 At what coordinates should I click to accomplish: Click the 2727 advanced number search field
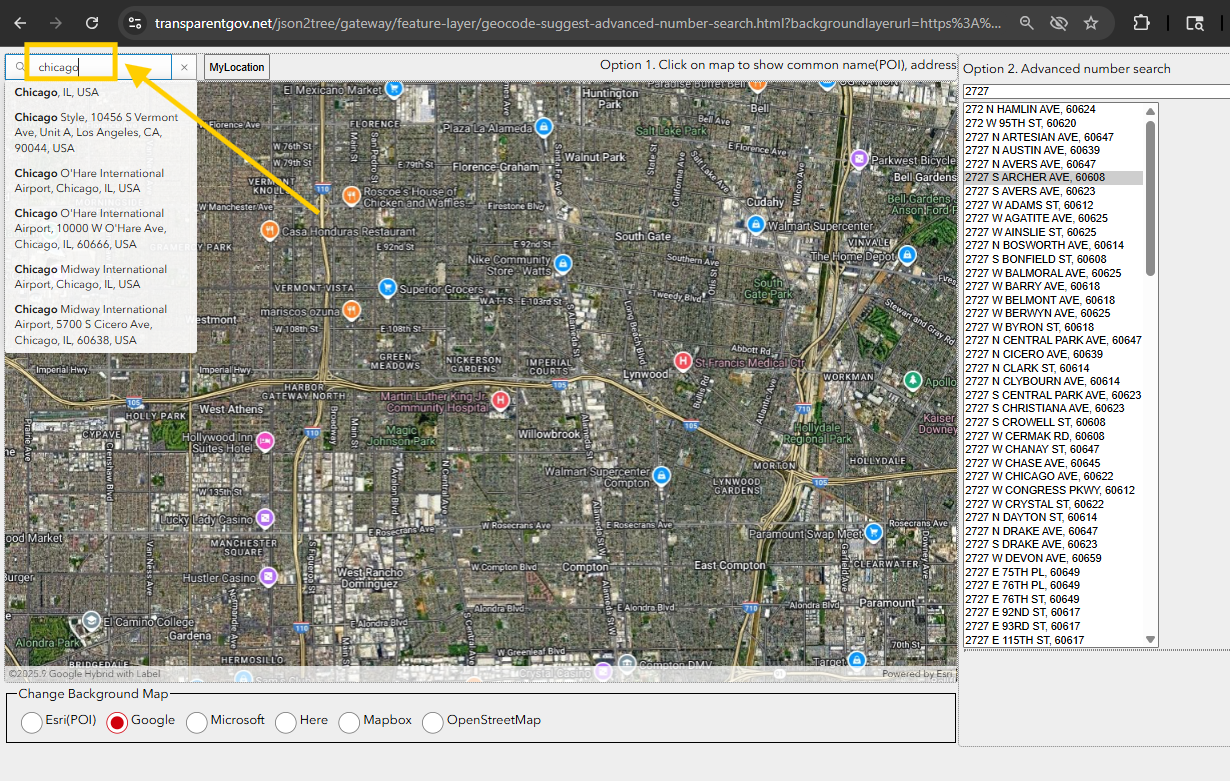(1096, 91)
